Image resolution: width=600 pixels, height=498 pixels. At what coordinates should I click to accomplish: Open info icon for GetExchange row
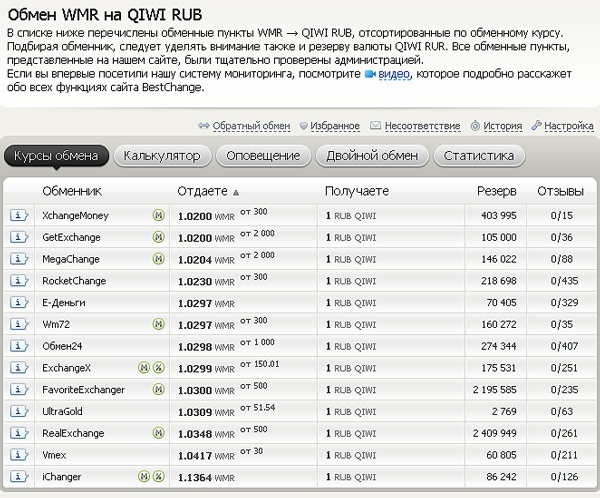(19, 237)
